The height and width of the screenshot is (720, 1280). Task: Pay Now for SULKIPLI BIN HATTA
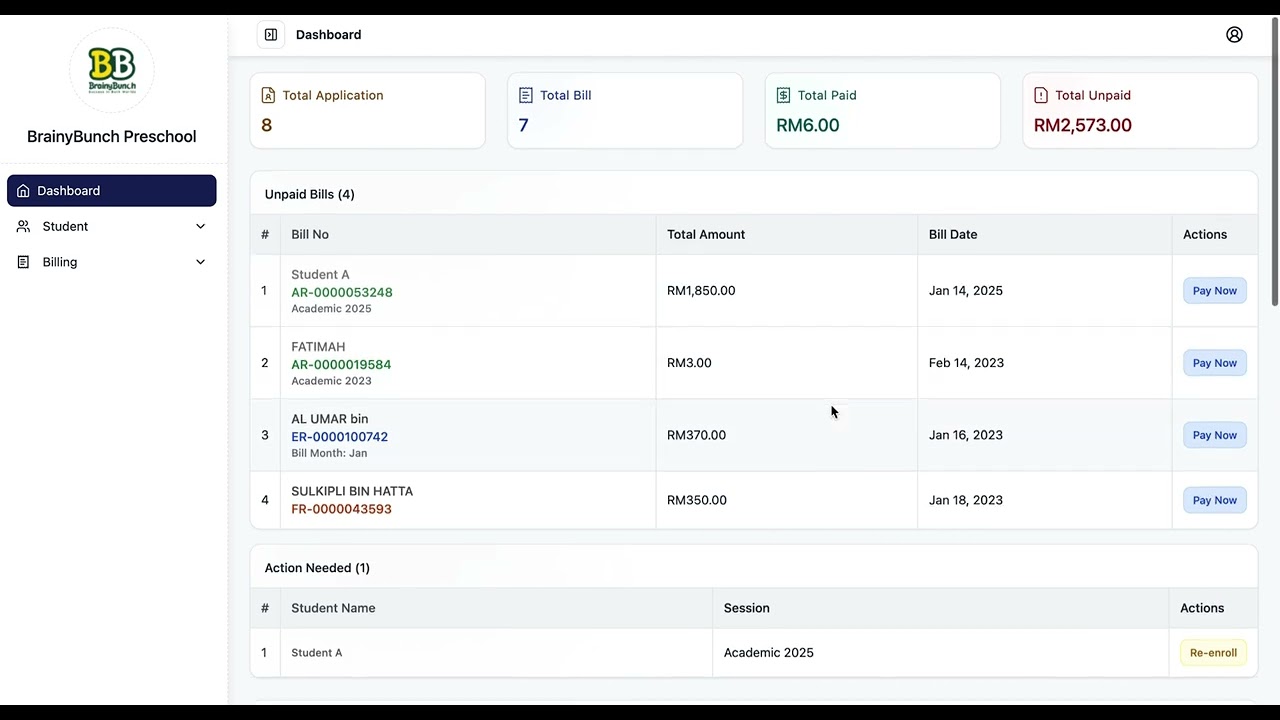point(1215,500)
